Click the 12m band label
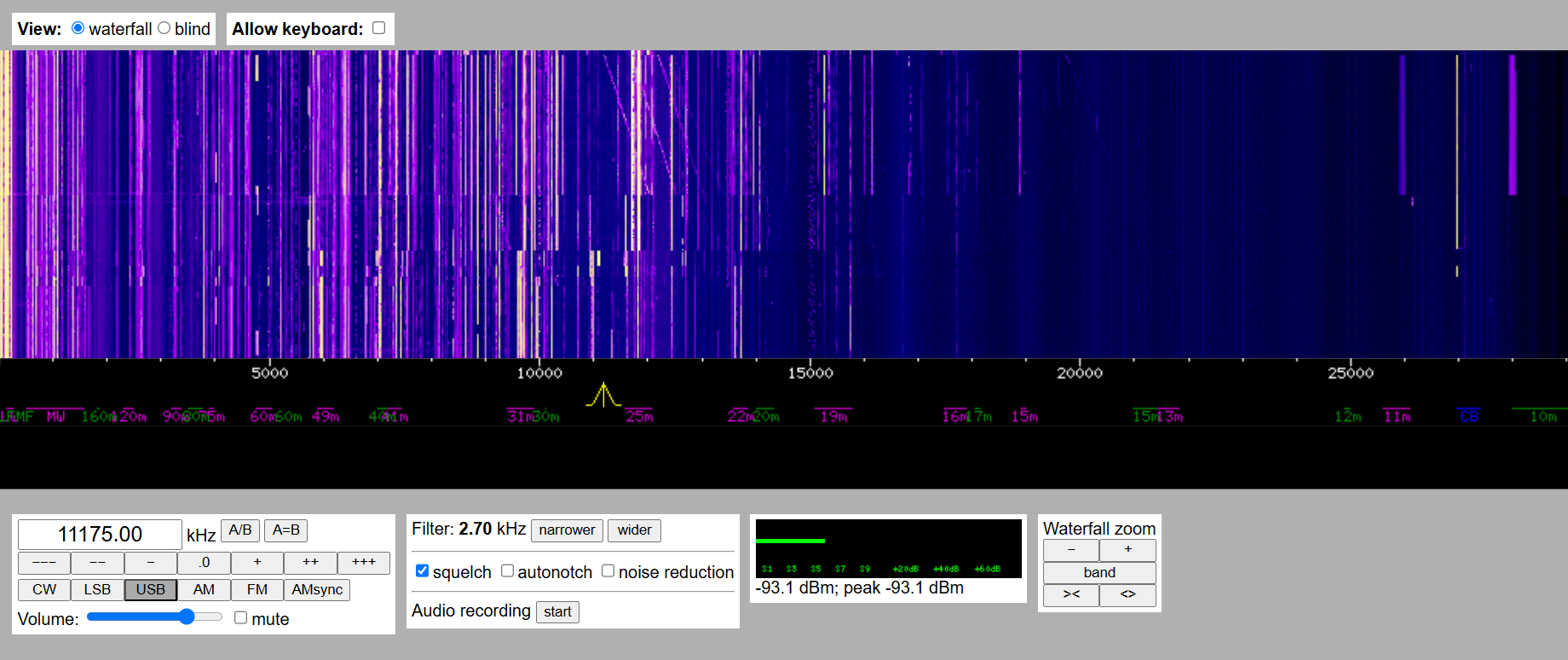 pyautogui.click(x=1348, y=416)
